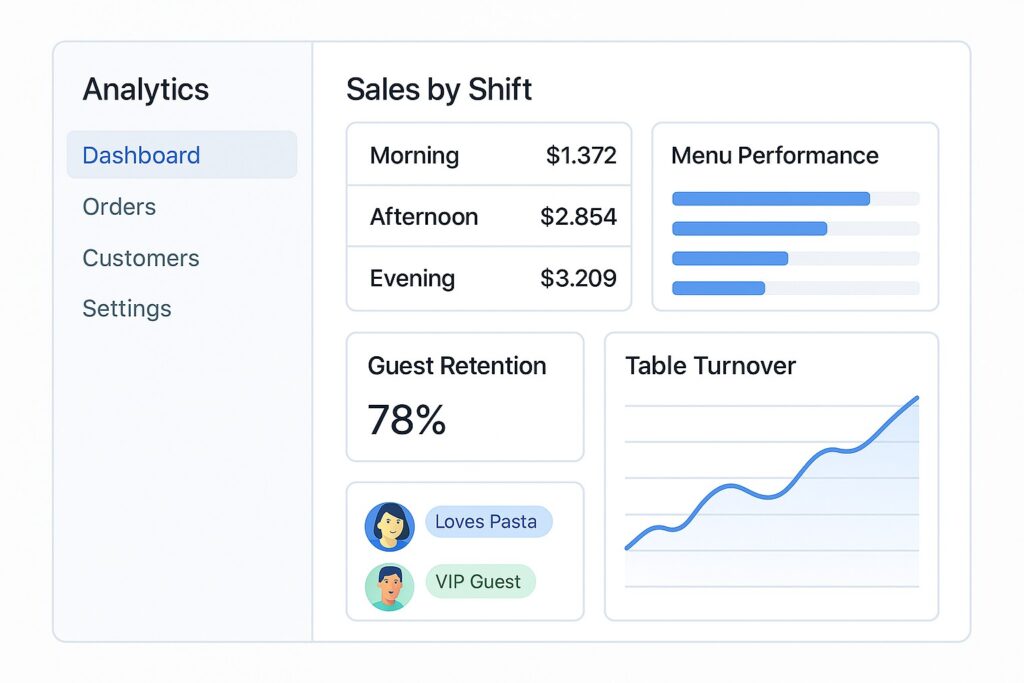Click the third Menu Performance bar
This screenshot has height=683, width=1024.
click(x=730, y=259)
